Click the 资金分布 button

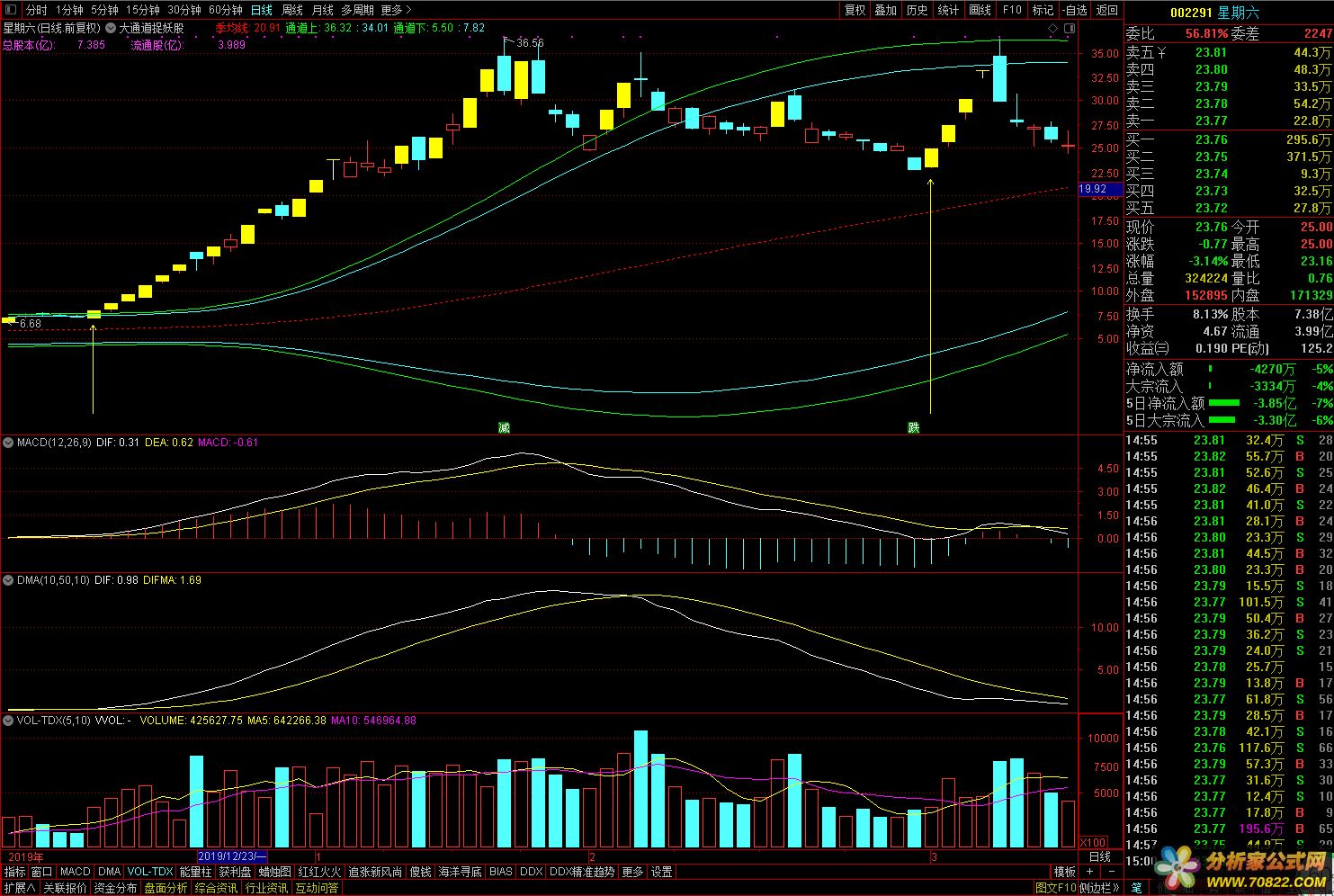pyautogui.click(x=115, y=888)
